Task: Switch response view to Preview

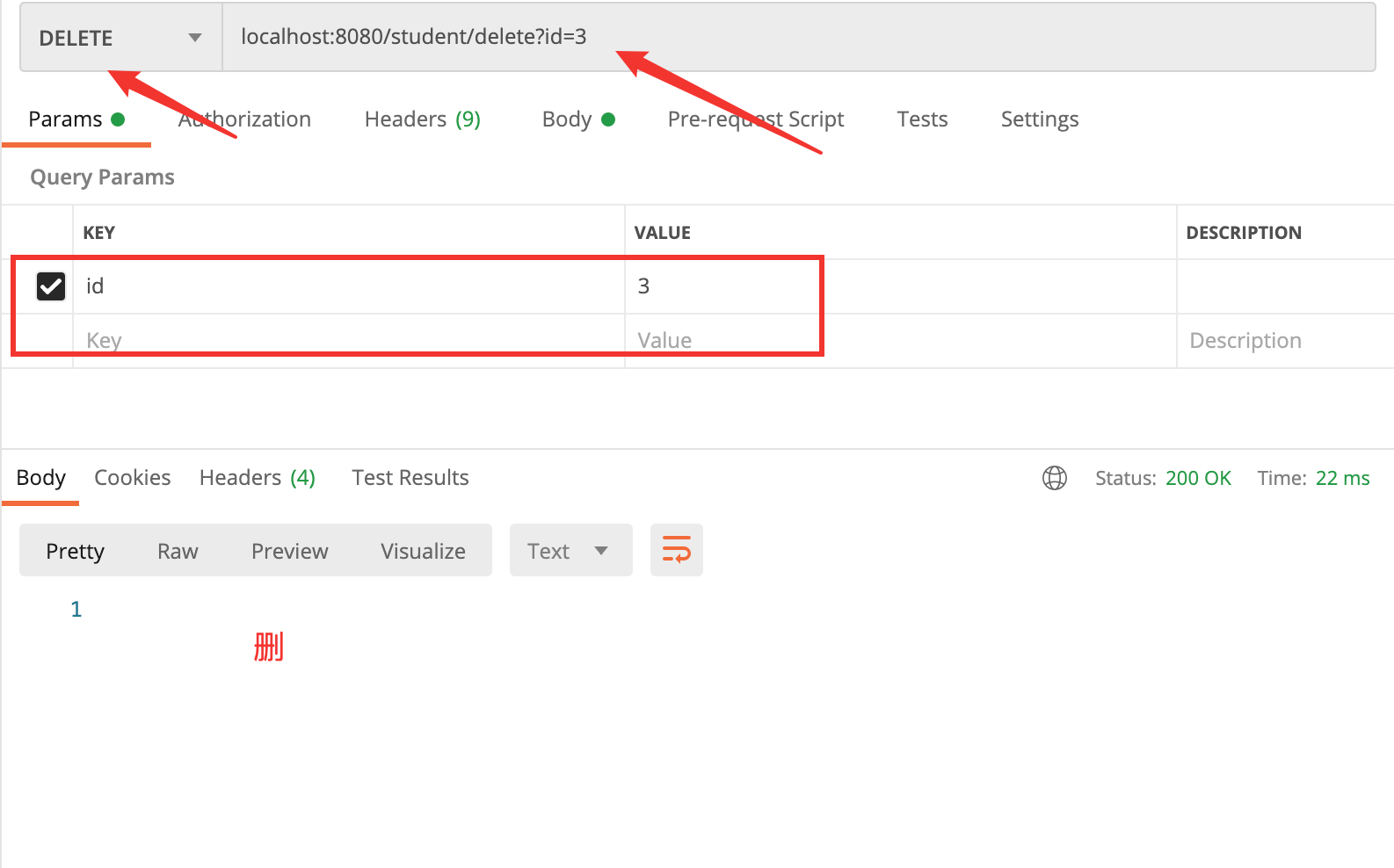Action: click(289, 551)
